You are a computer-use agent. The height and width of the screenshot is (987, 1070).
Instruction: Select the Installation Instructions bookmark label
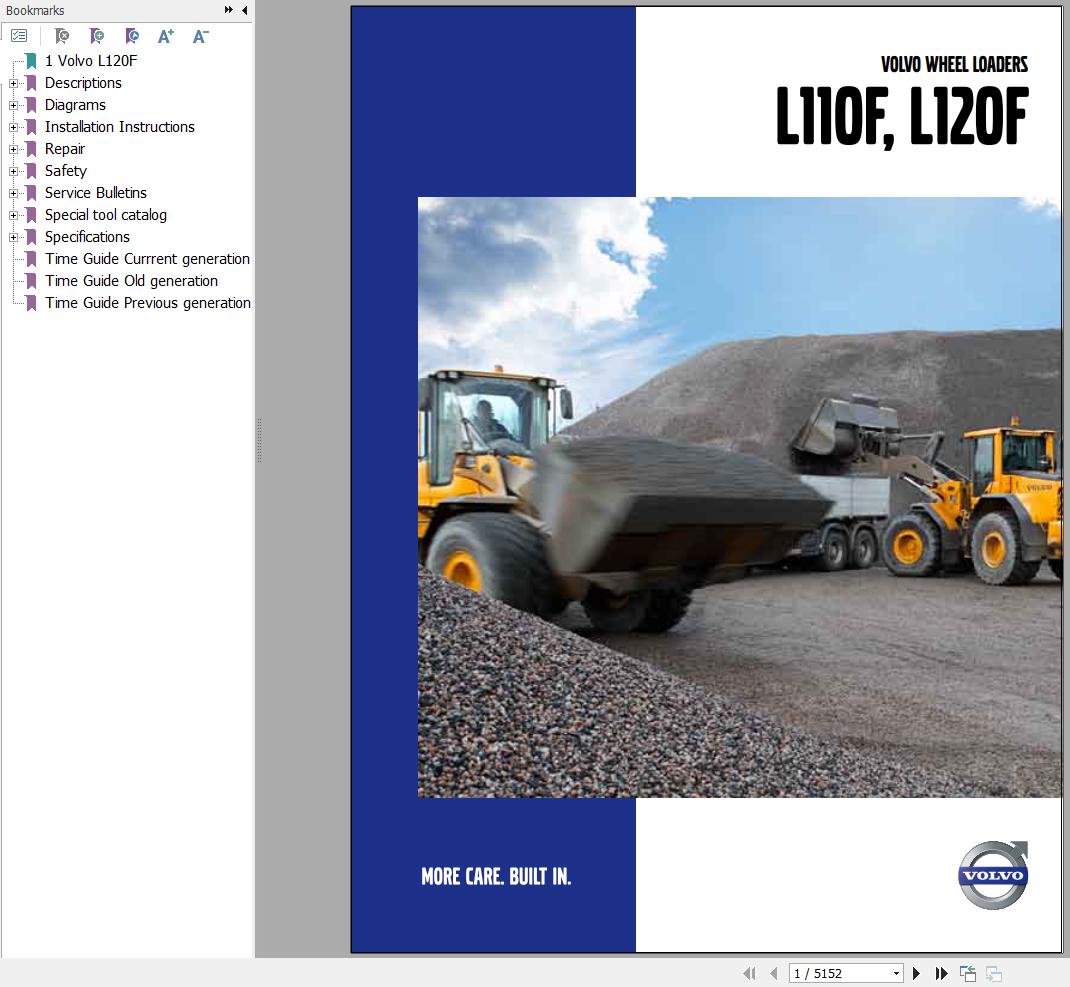(119, 126)
